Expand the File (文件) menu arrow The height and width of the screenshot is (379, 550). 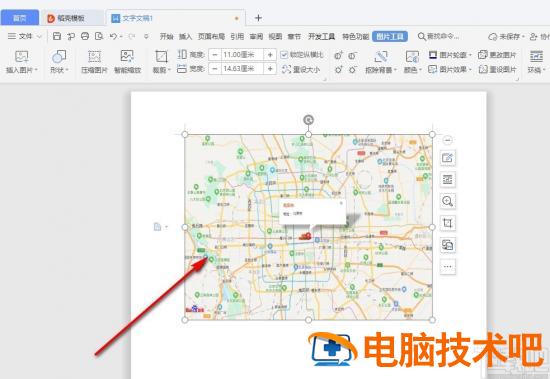(39, 36)
